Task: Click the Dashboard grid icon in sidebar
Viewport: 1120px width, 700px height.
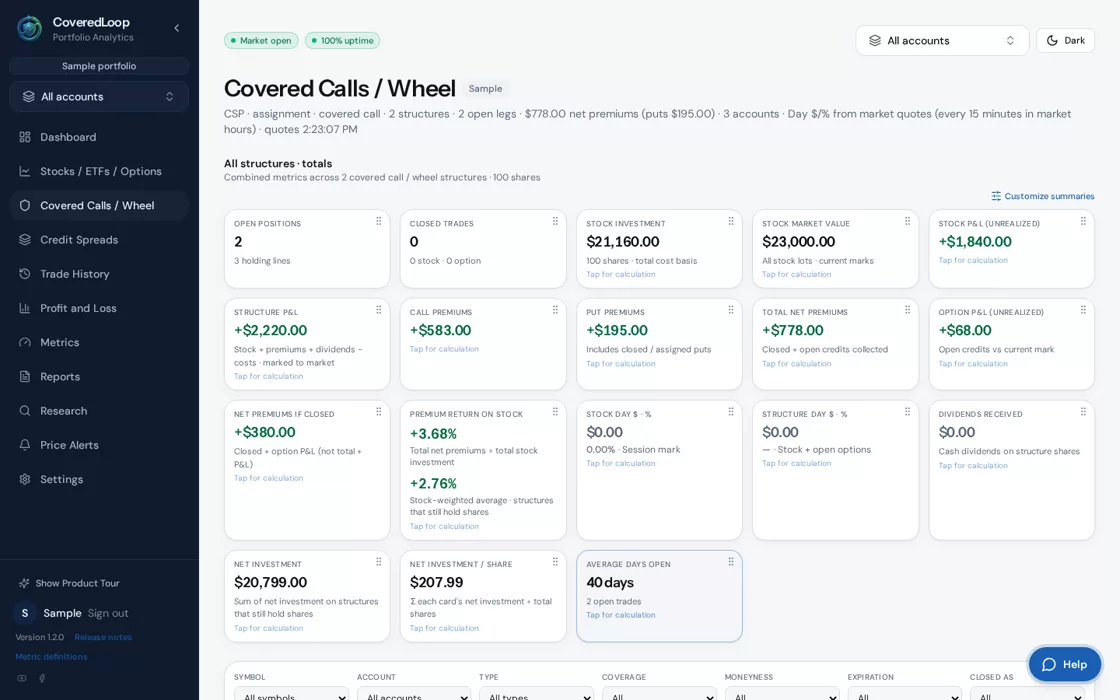Action: tap(25, 137)
